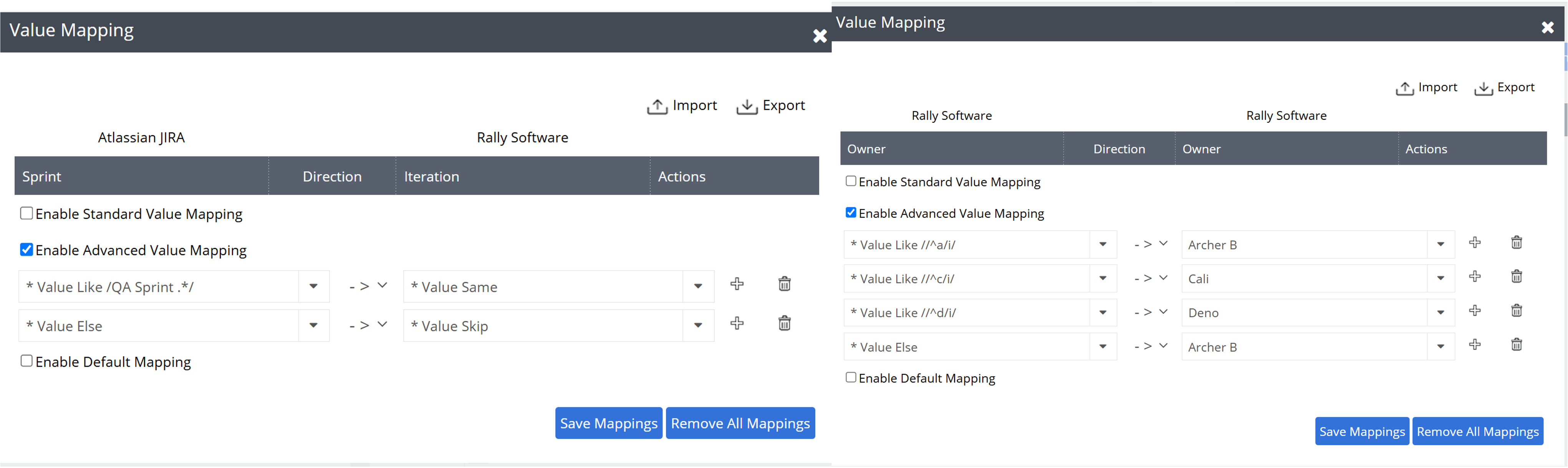Image resolution: width=1568 pixels, height=468 pixels.
Task: Add row after the Cali mapping
Action: click(1474, 277)
